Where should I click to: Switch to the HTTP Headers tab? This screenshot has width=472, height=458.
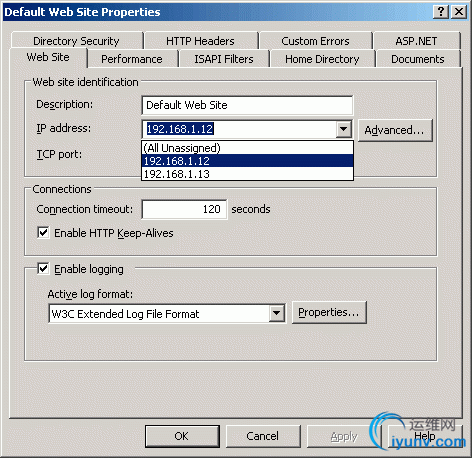200,41
